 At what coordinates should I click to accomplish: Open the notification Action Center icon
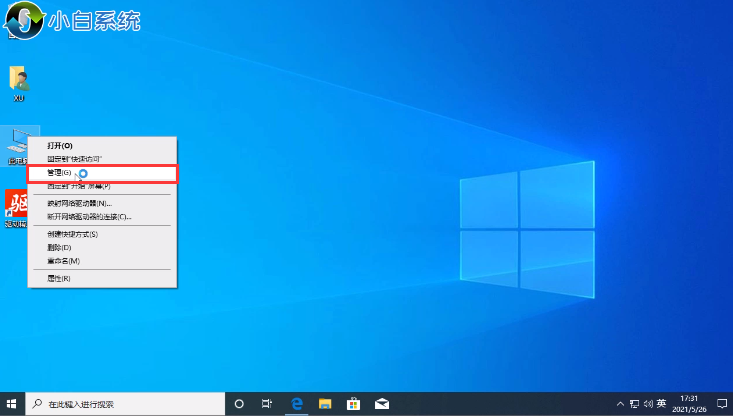[x=721, y=404]
